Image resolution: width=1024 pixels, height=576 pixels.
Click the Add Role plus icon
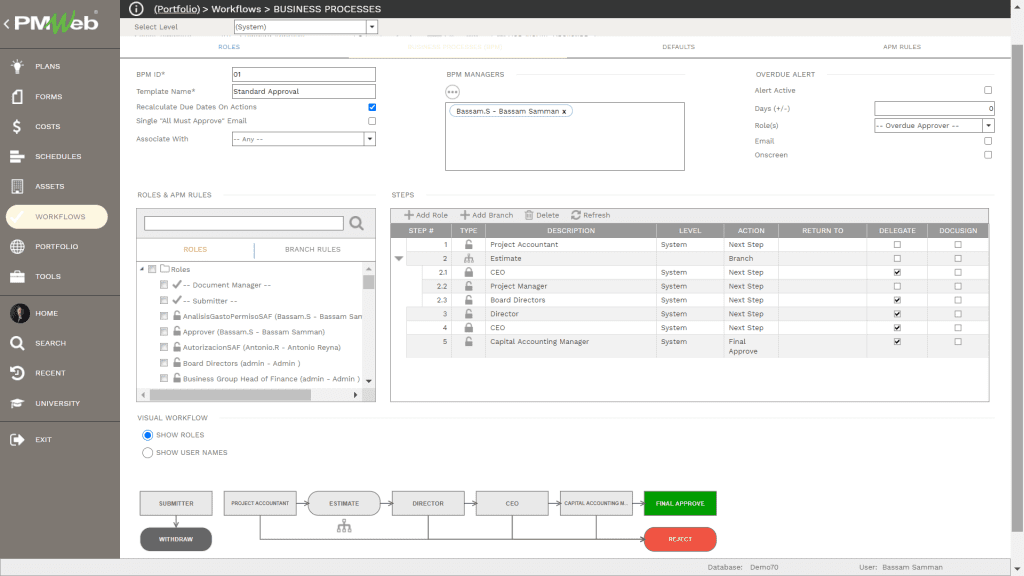click(x=409, y=215)
